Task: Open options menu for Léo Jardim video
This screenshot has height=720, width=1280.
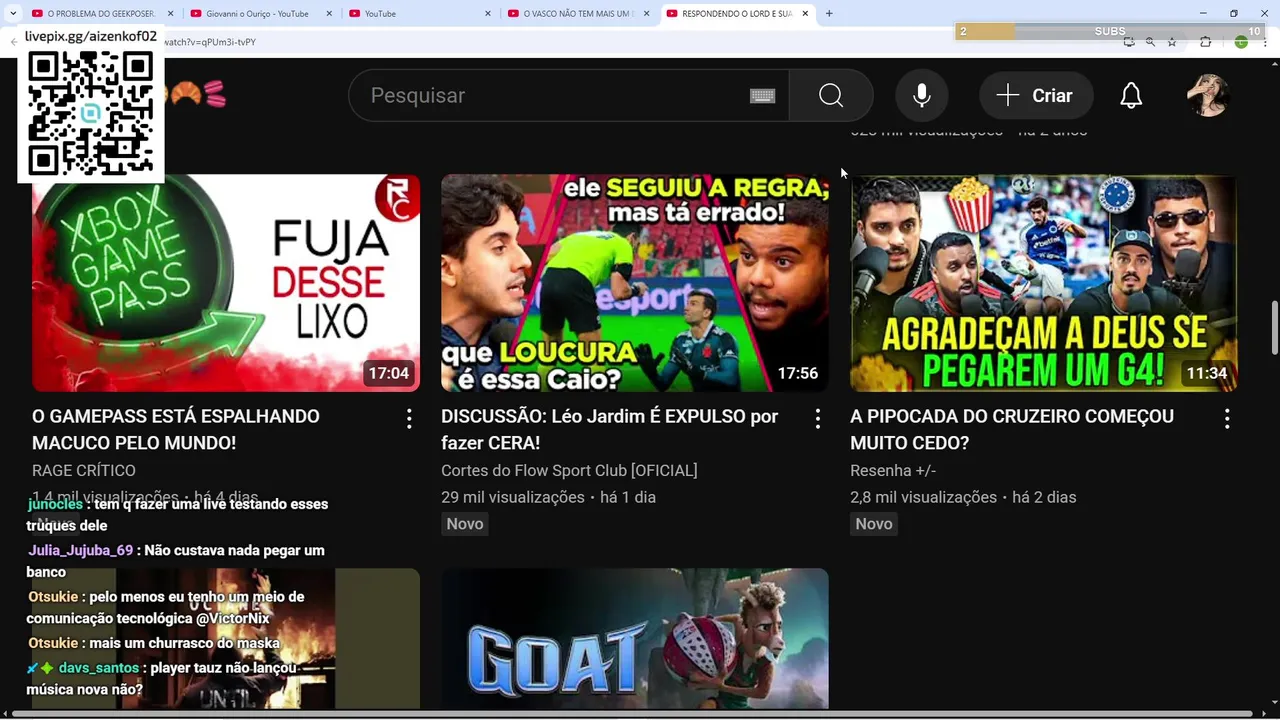Action: [x=818, y=419]
